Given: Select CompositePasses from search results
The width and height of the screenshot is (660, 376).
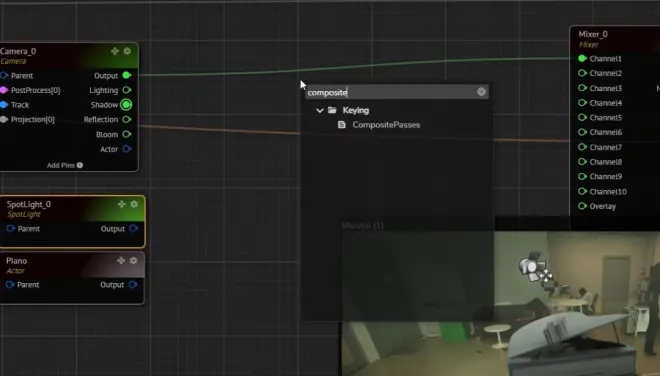Looking at the screenshot, I should click(386, 125).
